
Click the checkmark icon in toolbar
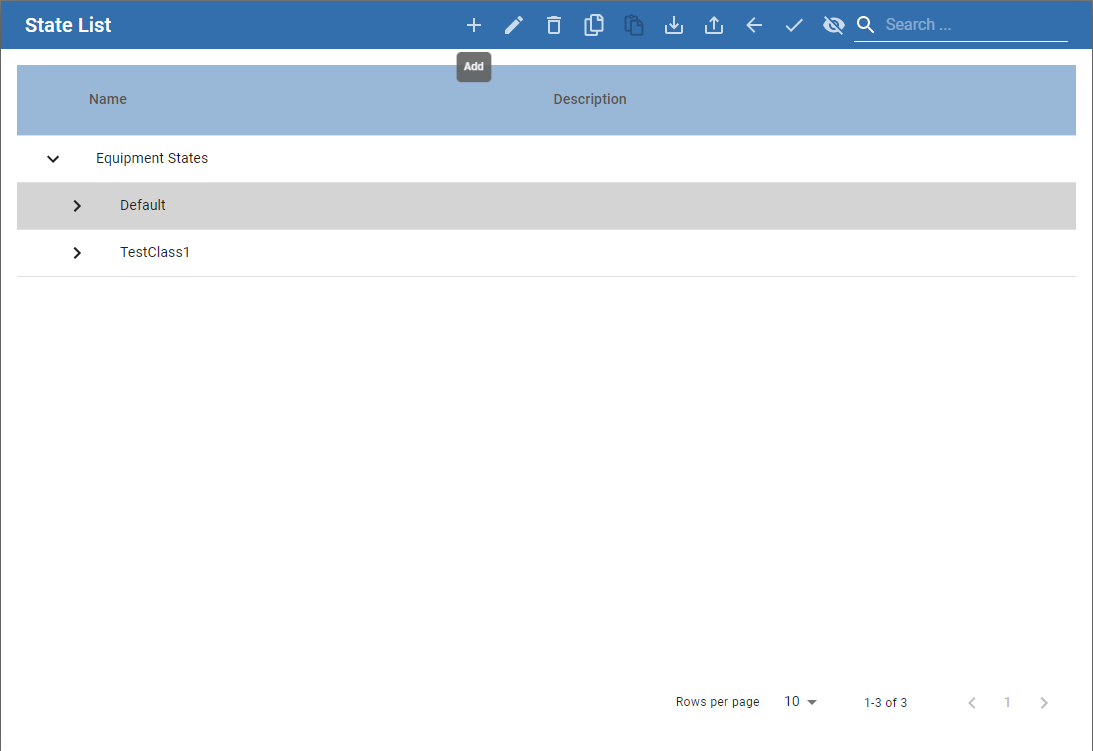794,25
